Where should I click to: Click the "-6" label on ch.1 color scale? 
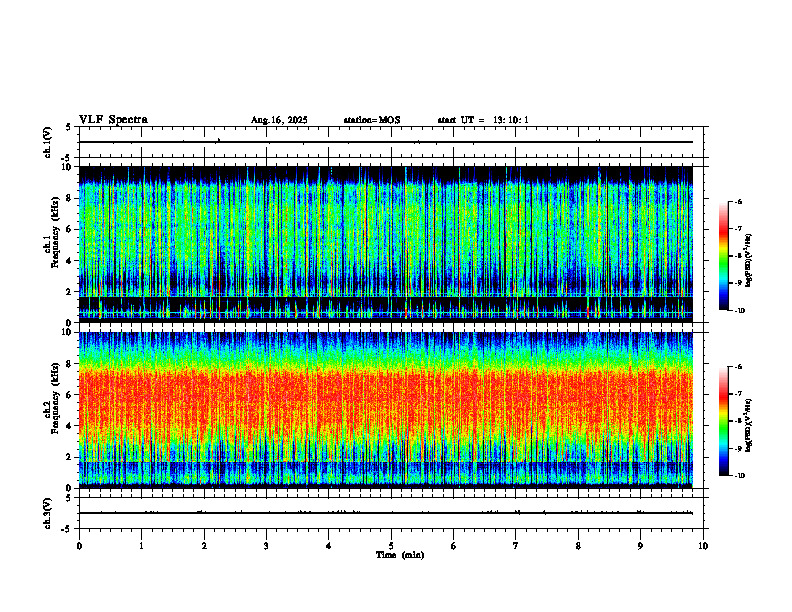pyautogui.click(x=739, y=202)
